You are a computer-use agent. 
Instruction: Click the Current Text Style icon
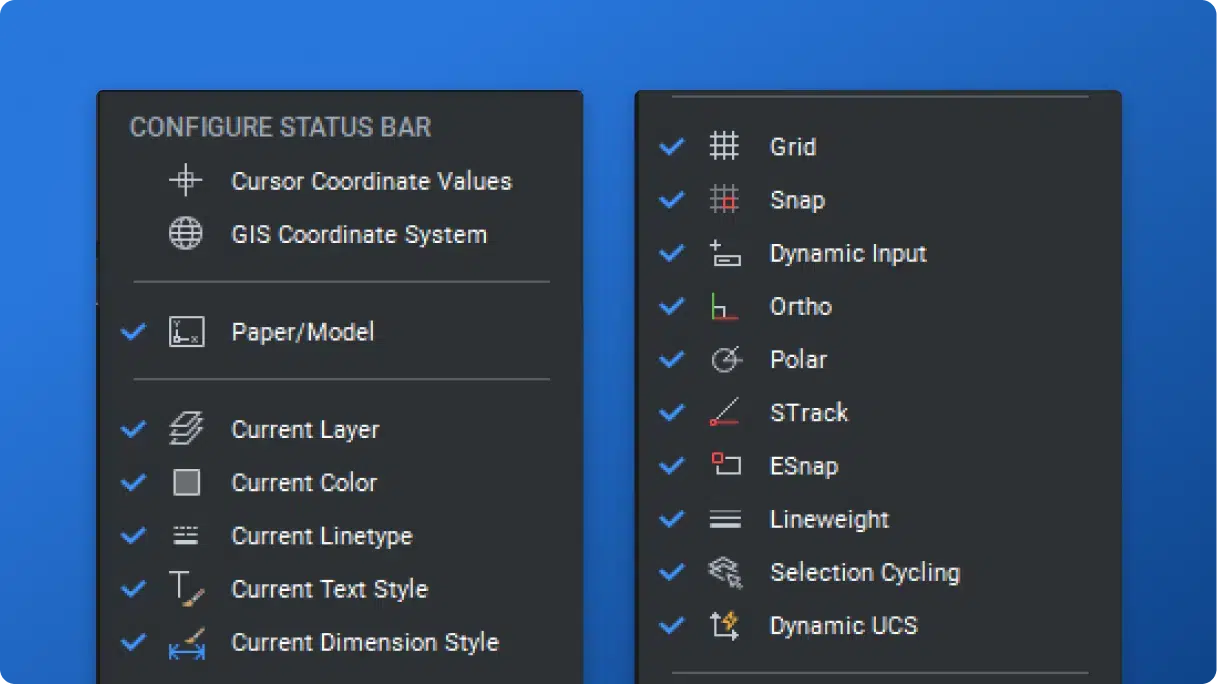[186, 588]
